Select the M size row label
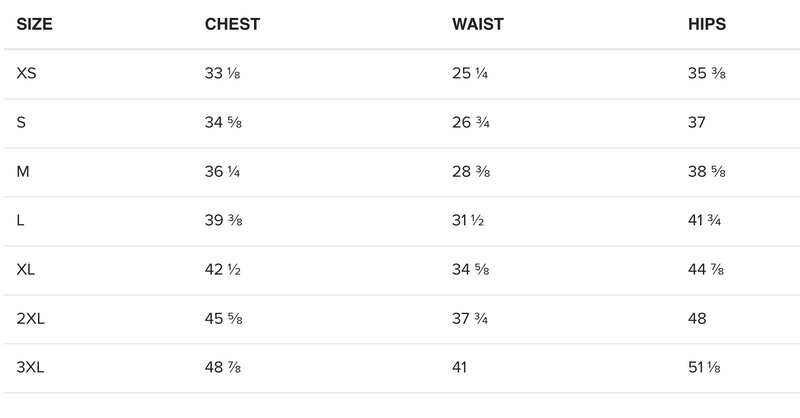800x418 pixels. click(x=23, y=172)
